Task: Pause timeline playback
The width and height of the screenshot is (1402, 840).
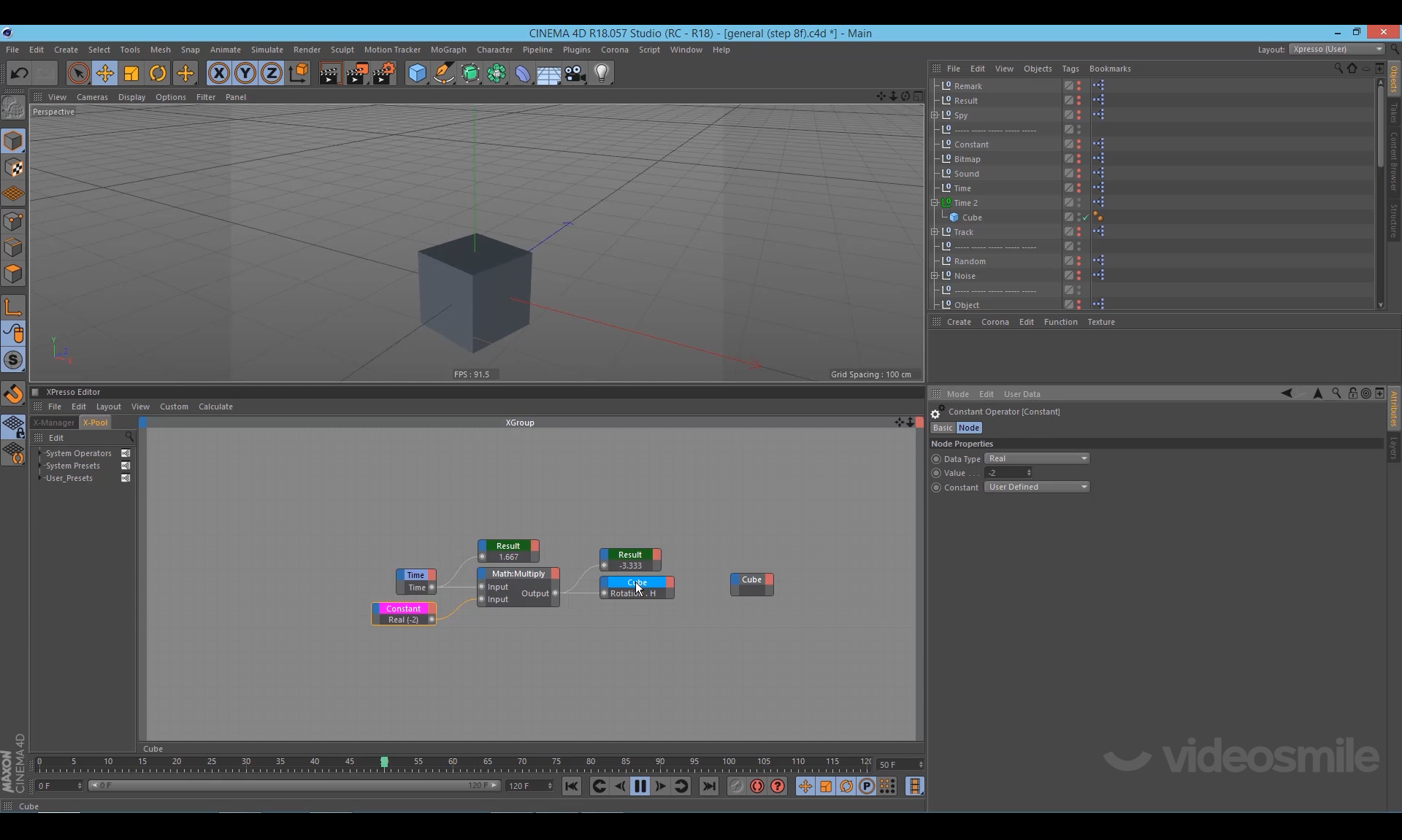Action: pos(640,786)
